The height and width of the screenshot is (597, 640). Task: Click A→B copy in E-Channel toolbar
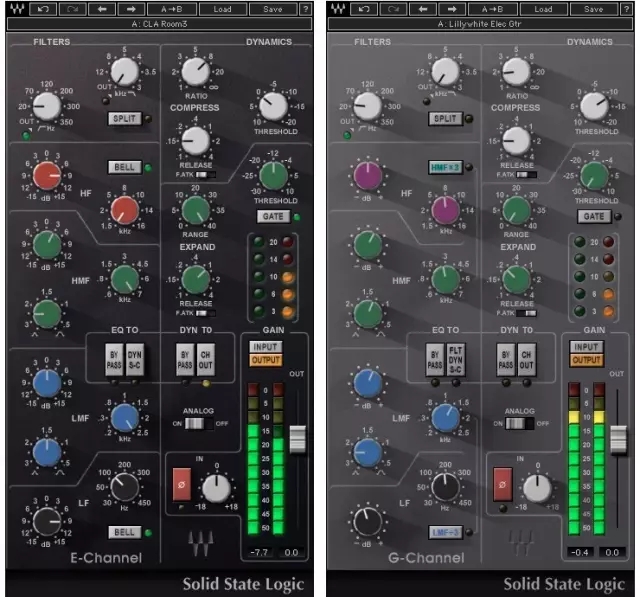pos(171,9)
